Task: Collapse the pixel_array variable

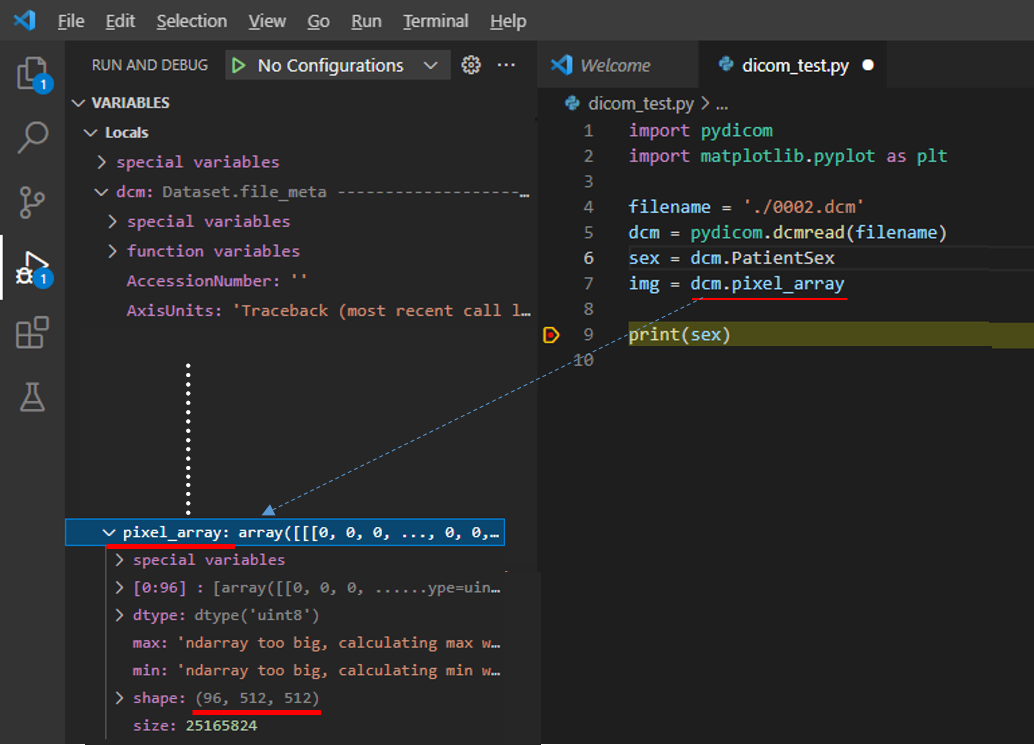Action: 109,533
